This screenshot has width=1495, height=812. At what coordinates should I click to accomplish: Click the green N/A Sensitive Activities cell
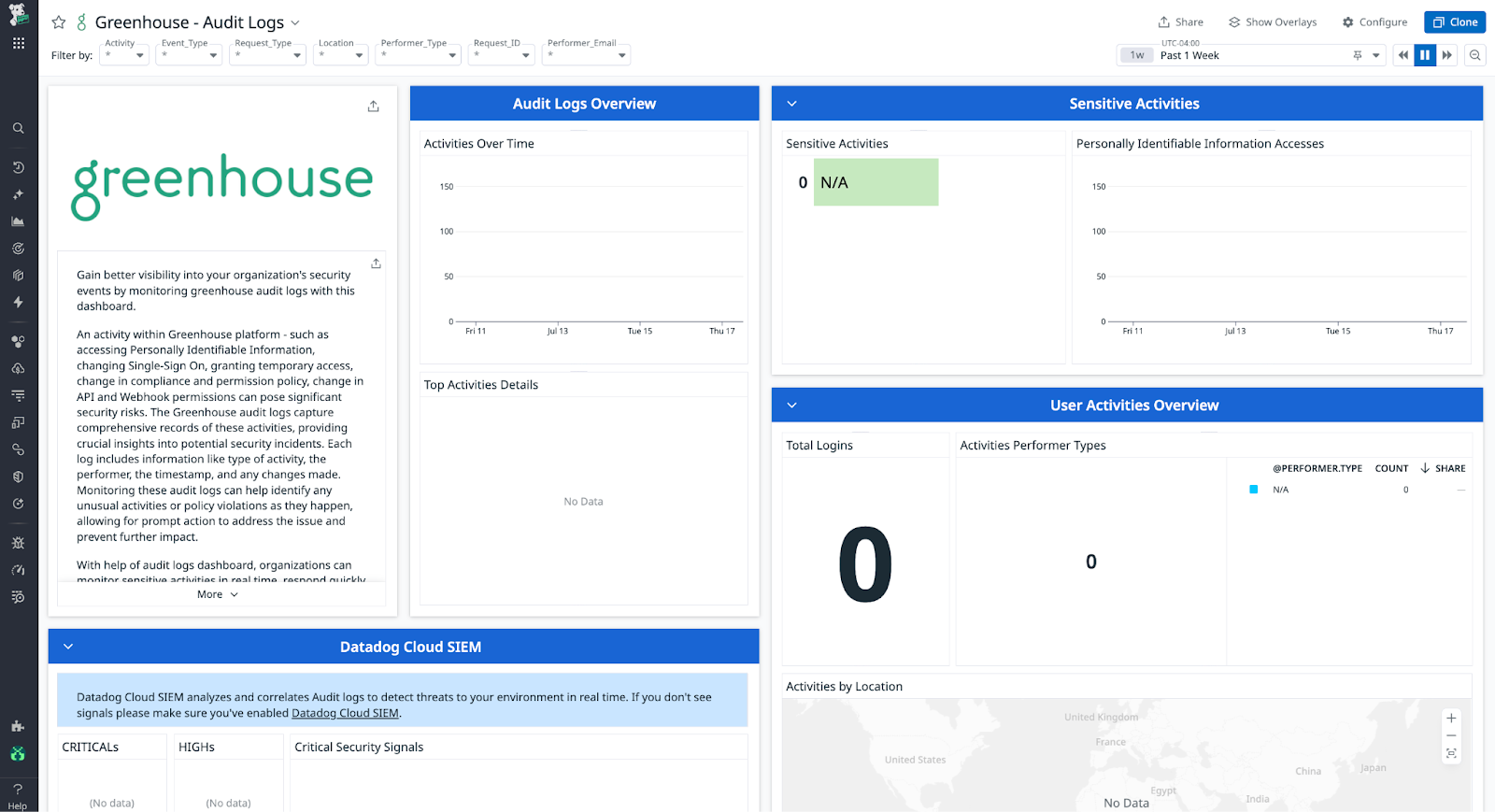pyautogui.click(x=876, y=182)
